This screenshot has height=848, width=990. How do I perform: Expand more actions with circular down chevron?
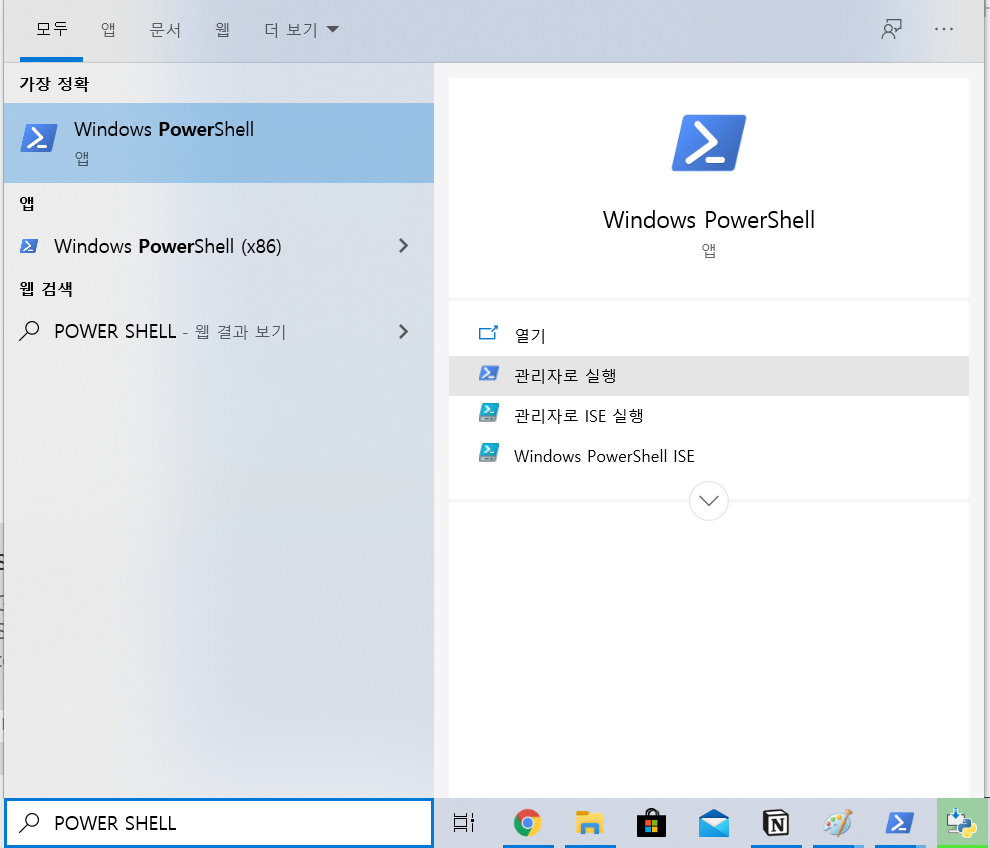pos(709,500)
